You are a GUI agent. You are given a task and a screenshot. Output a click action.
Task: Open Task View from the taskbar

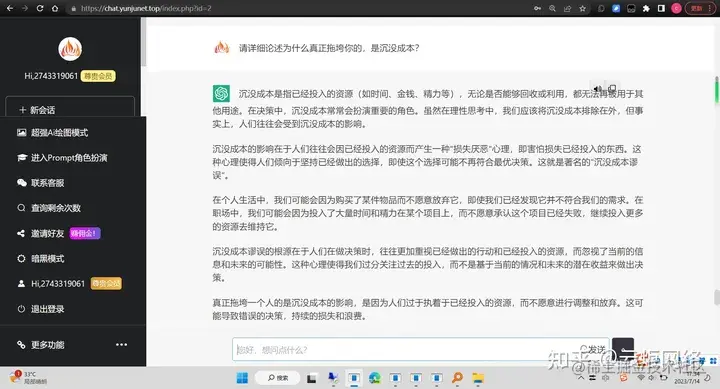point(312,378)
